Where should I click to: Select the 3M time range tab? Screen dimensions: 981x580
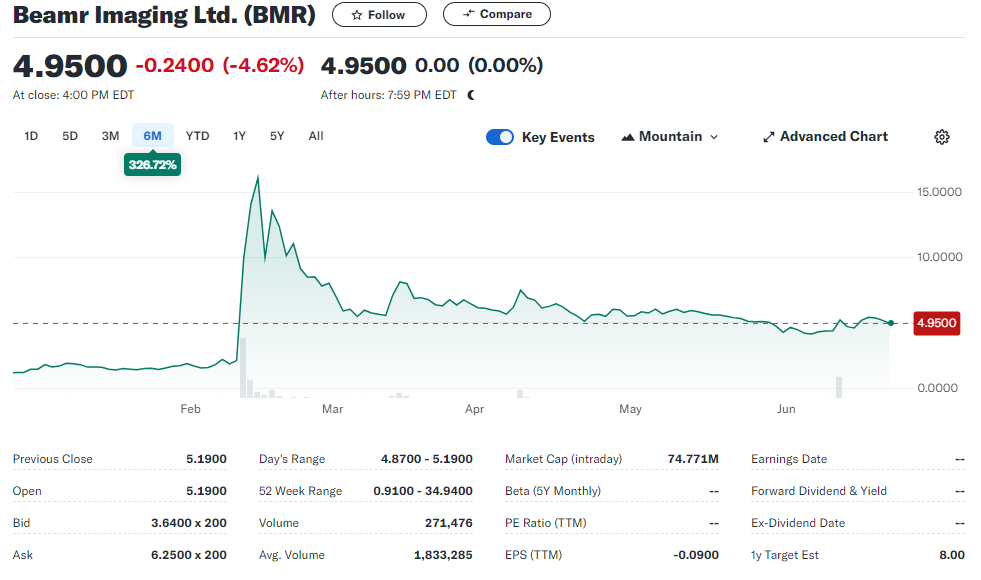coord(110,136)
